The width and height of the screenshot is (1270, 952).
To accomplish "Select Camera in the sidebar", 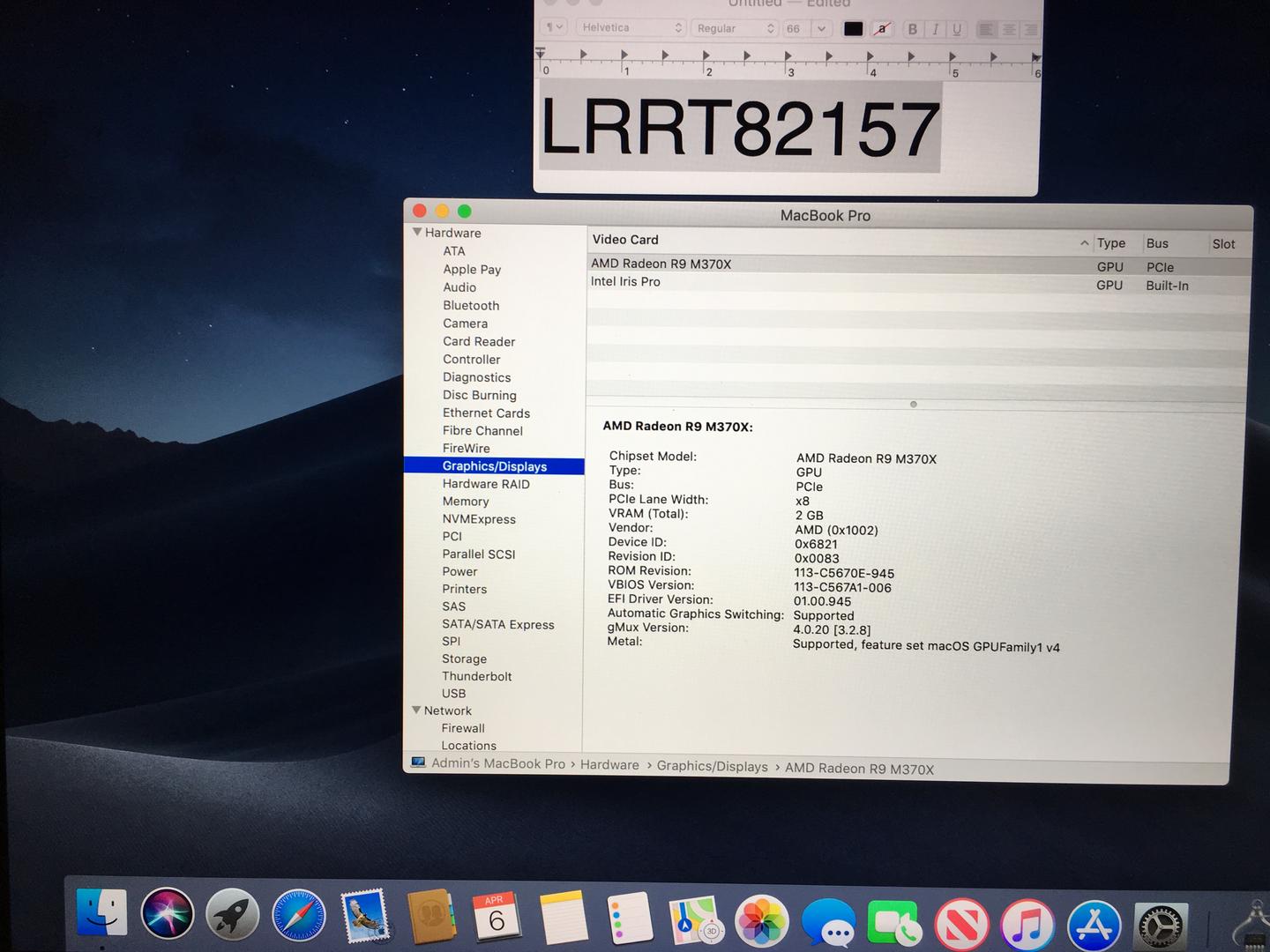I will [x=465, y=324].
